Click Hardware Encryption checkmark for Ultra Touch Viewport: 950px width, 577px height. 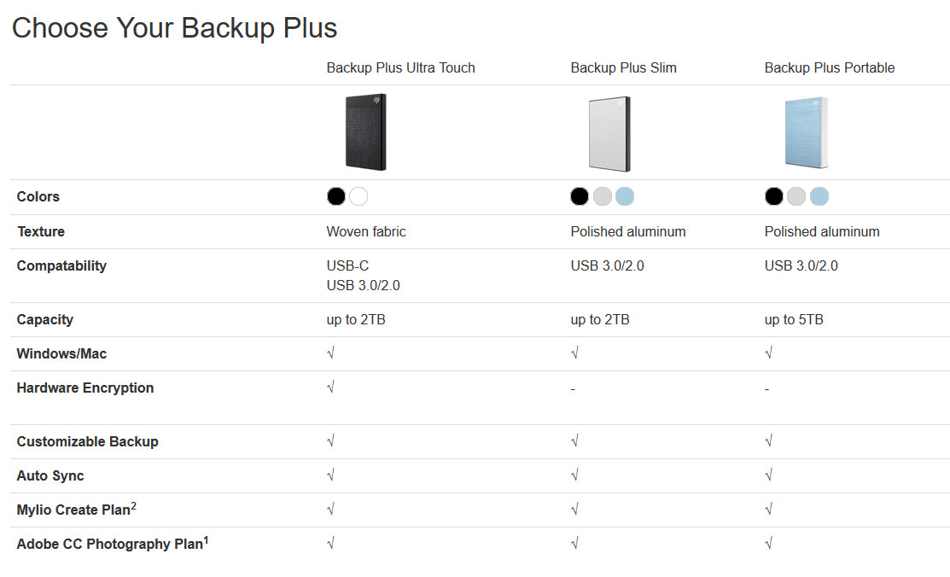(331, 387)
